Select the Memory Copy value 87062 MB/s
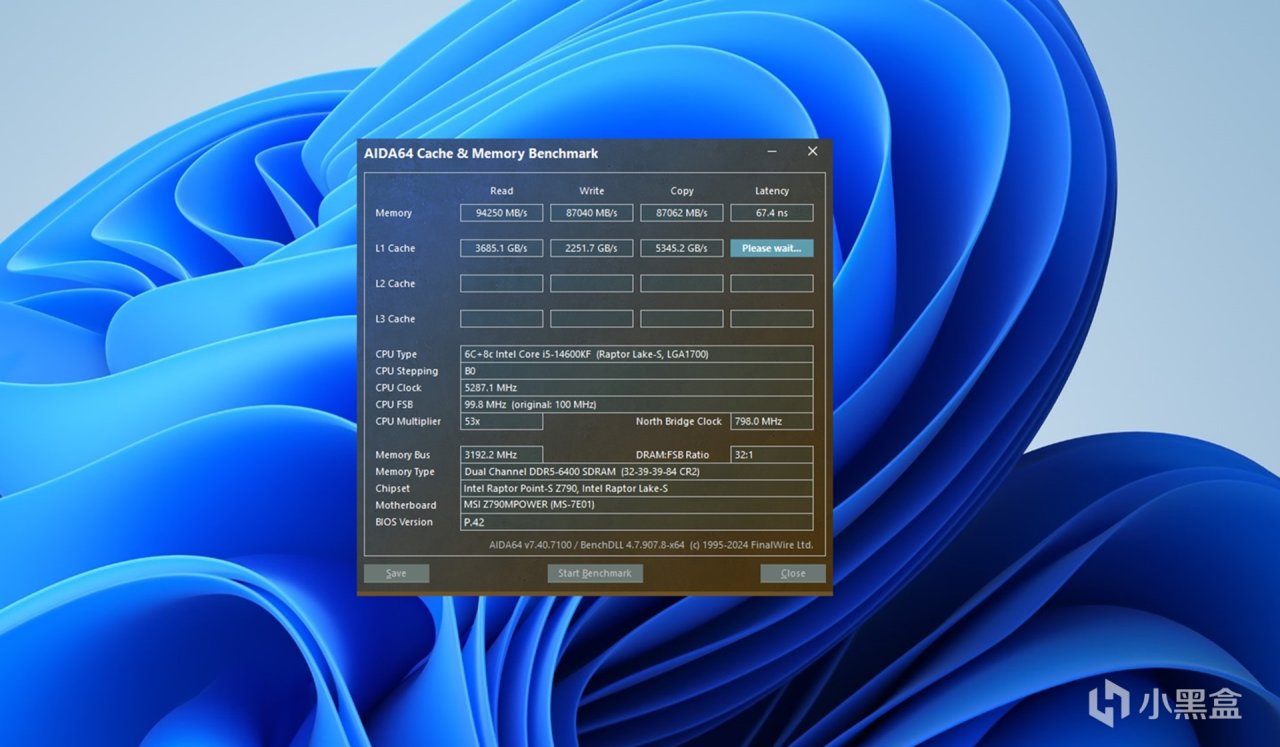The height and width of the screenshot is (747, 1280). (x=682, y=213)
